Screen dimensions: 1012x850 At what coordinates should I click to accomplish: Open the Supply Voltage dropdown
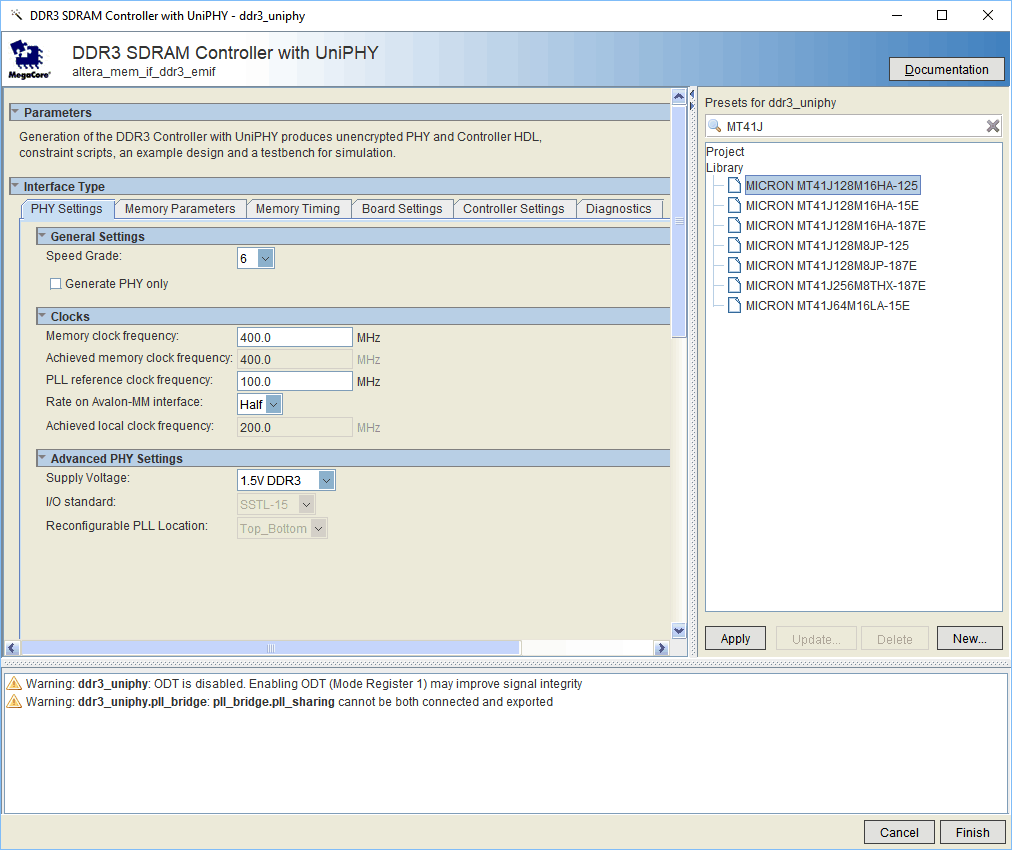pyautogui.click(x=326, y=480)
